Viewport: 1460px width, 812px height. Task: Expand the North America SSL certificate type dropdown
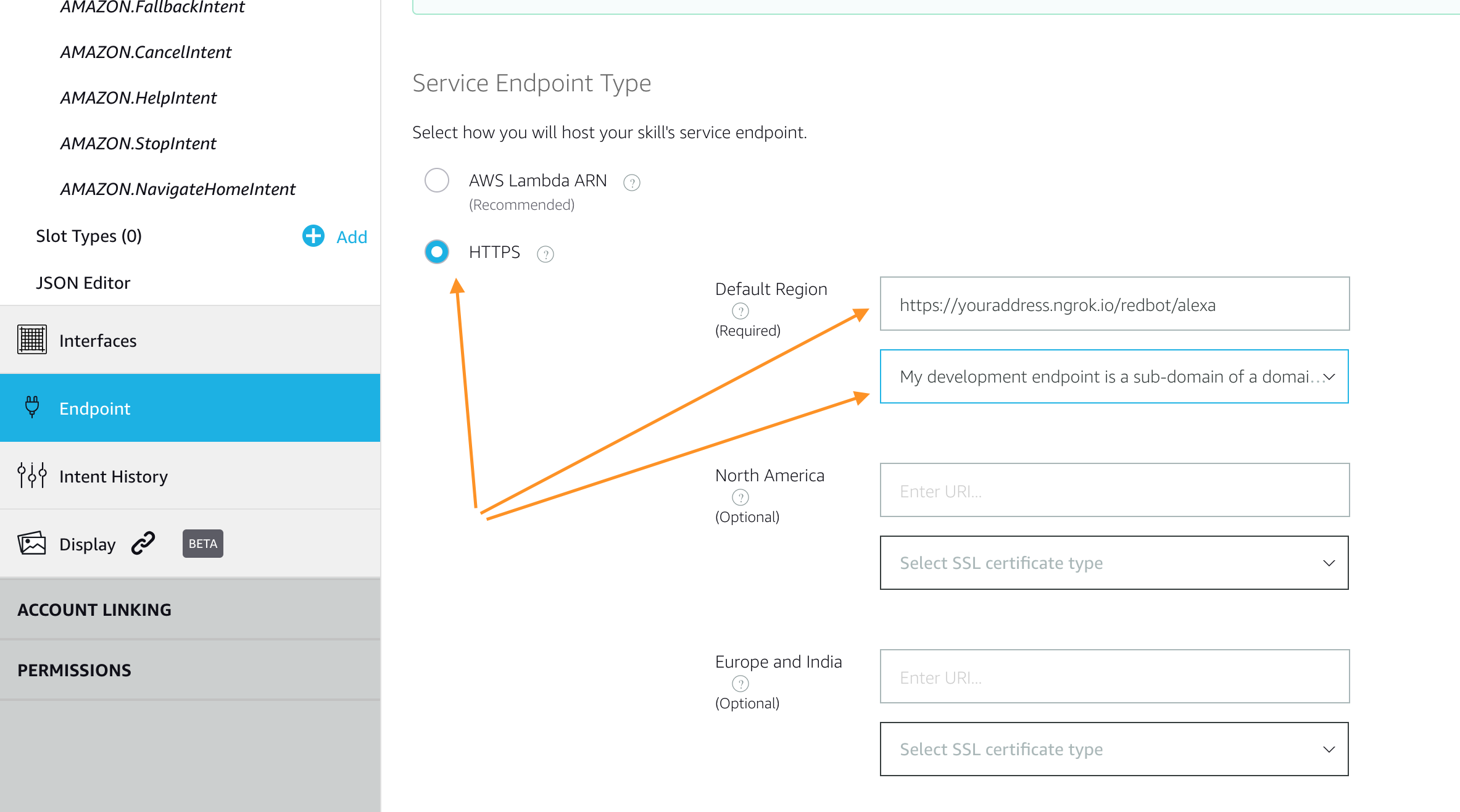tap(1114, 563)
